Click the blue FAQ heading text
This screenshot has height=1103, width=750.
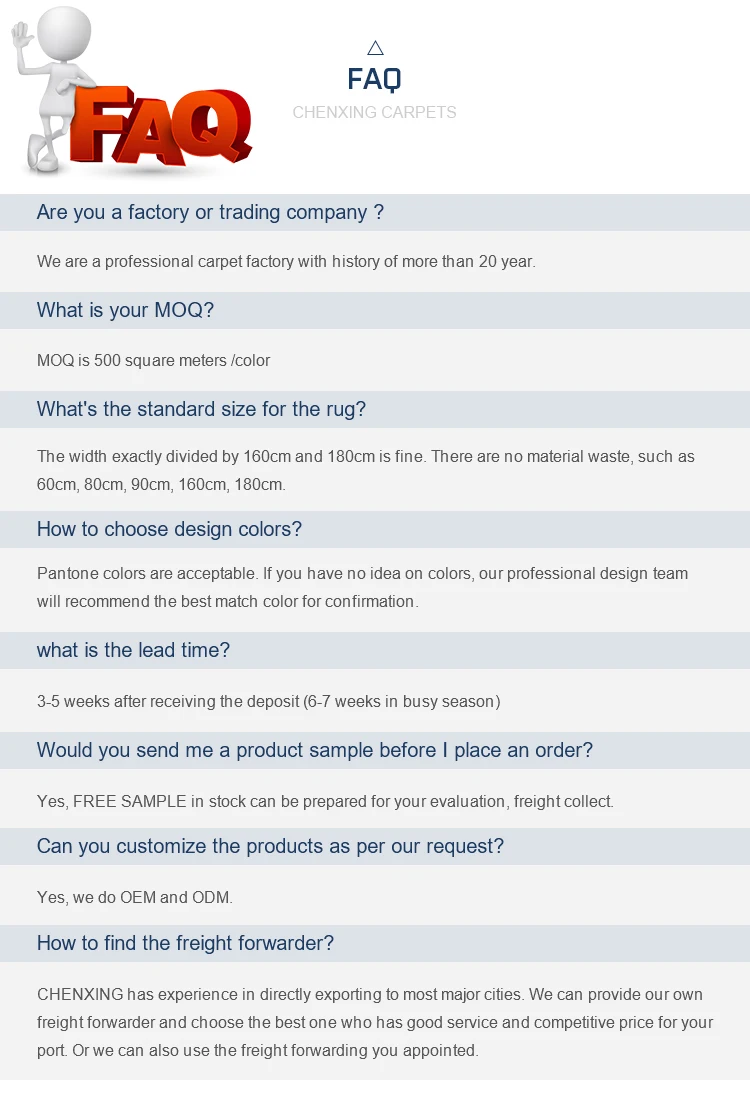pyautogui.click(x=375, y=79)
